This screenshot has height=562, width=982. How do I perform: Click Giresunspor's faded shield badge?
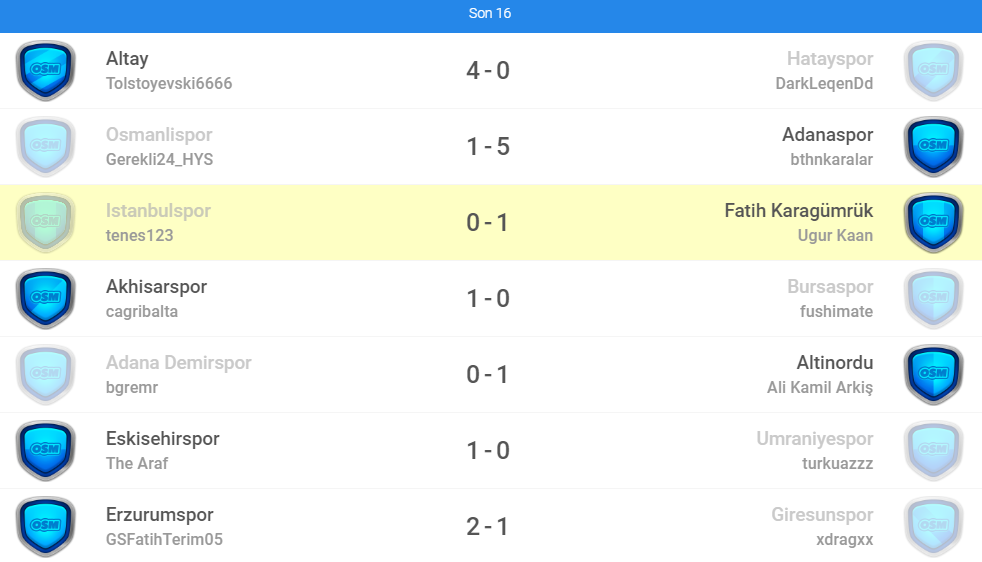[933, 526]
